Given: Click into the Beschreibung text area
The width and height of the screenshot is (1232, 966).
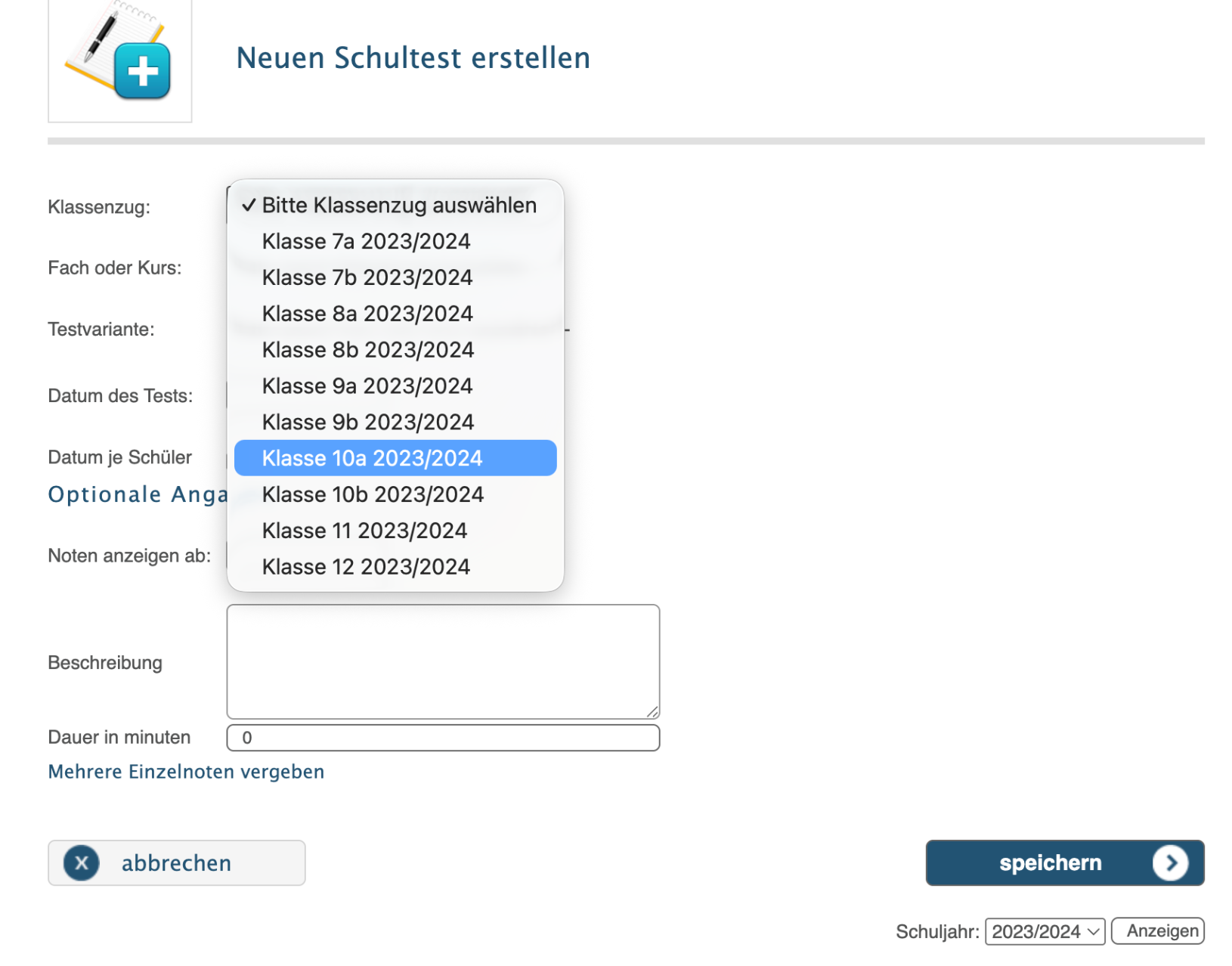Looking at the screenshot, I should click(x=442, y=661).
